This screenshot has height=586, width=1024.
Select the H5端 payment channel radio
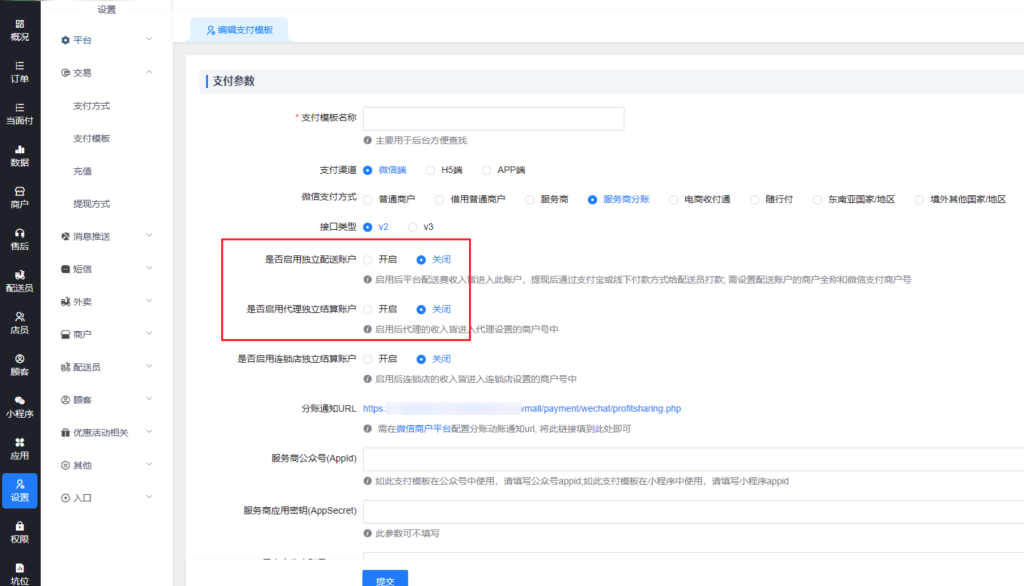click(431, 170)
